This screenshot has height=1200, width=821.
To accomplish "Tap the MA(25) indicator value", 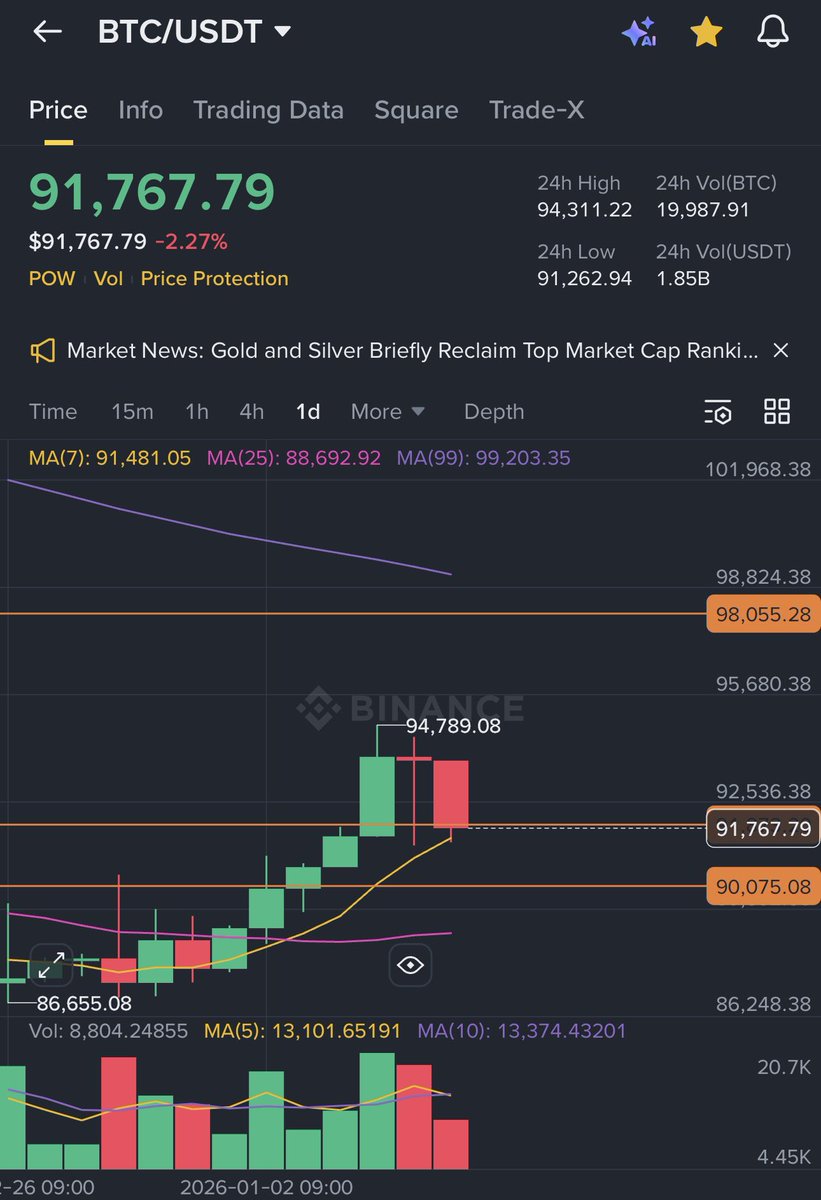I will coord(294,458).
